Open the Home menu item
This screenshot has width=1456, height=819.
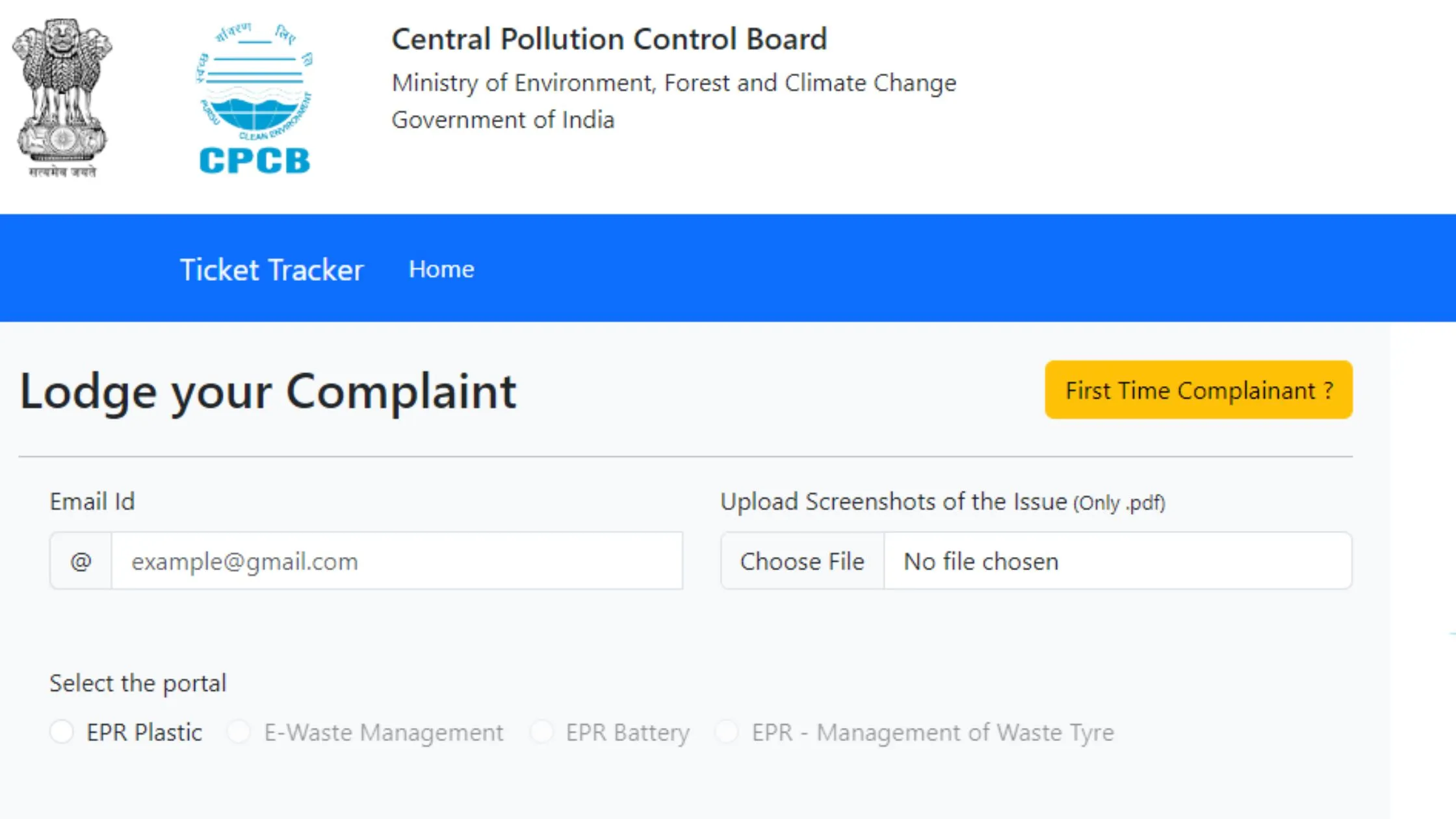point(441,268)
